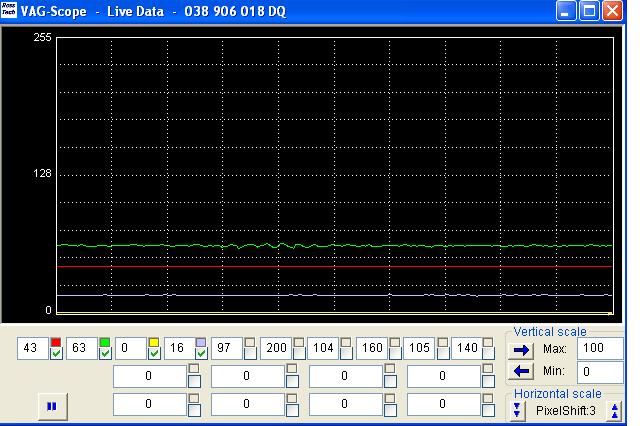Click the pause button for live data
640x426 pixels.
[51, 406]
